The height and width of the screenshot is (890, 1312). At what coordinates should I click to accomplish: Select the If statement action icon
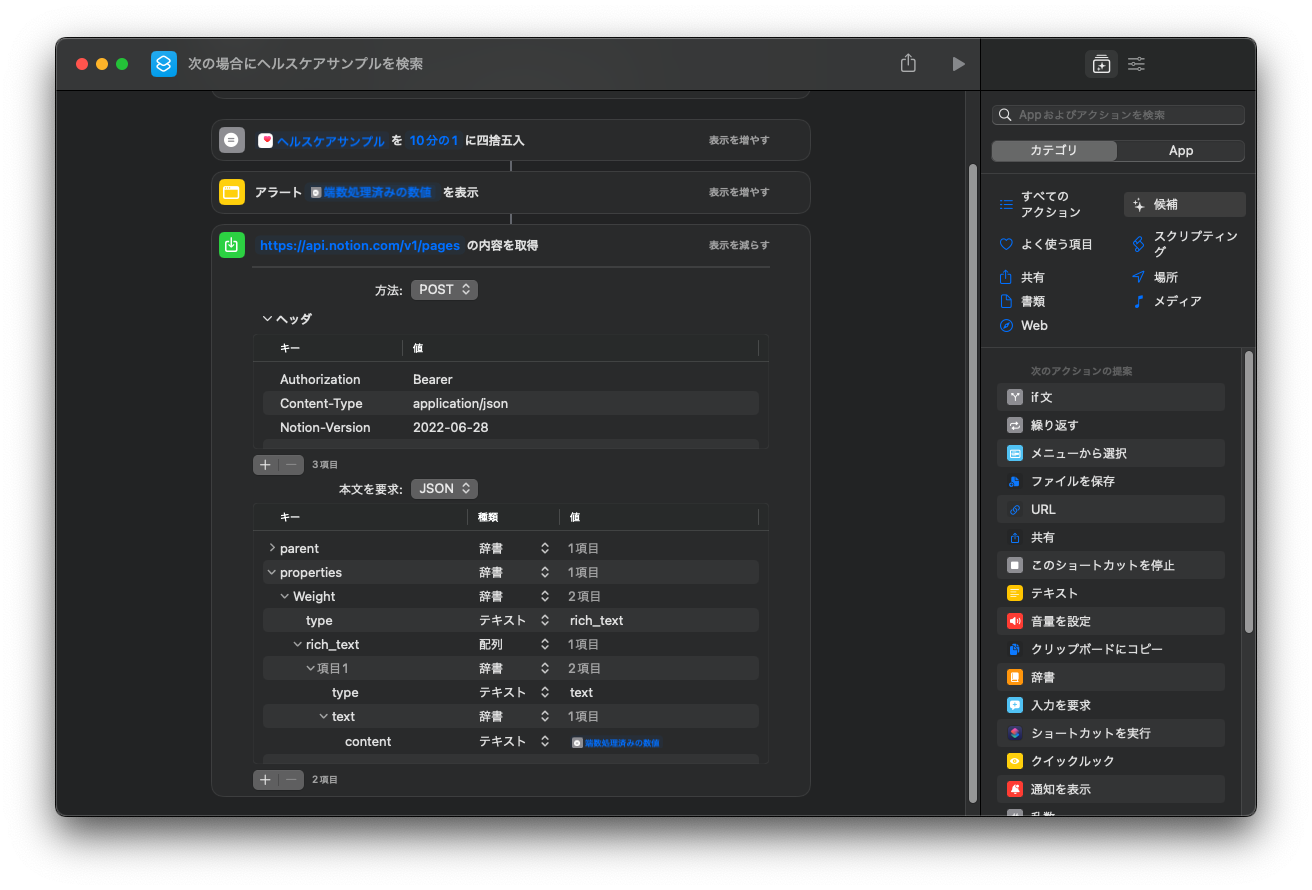1015,397
